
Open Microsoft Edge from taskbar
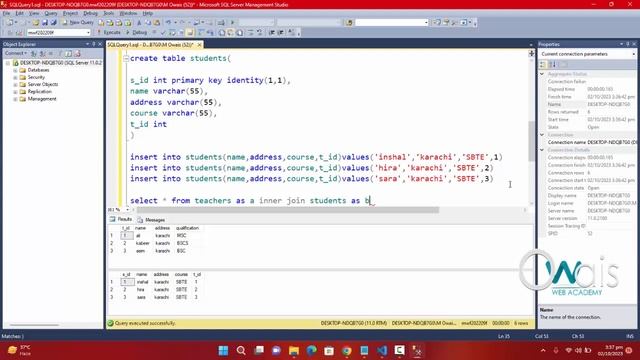coord(311,351)
